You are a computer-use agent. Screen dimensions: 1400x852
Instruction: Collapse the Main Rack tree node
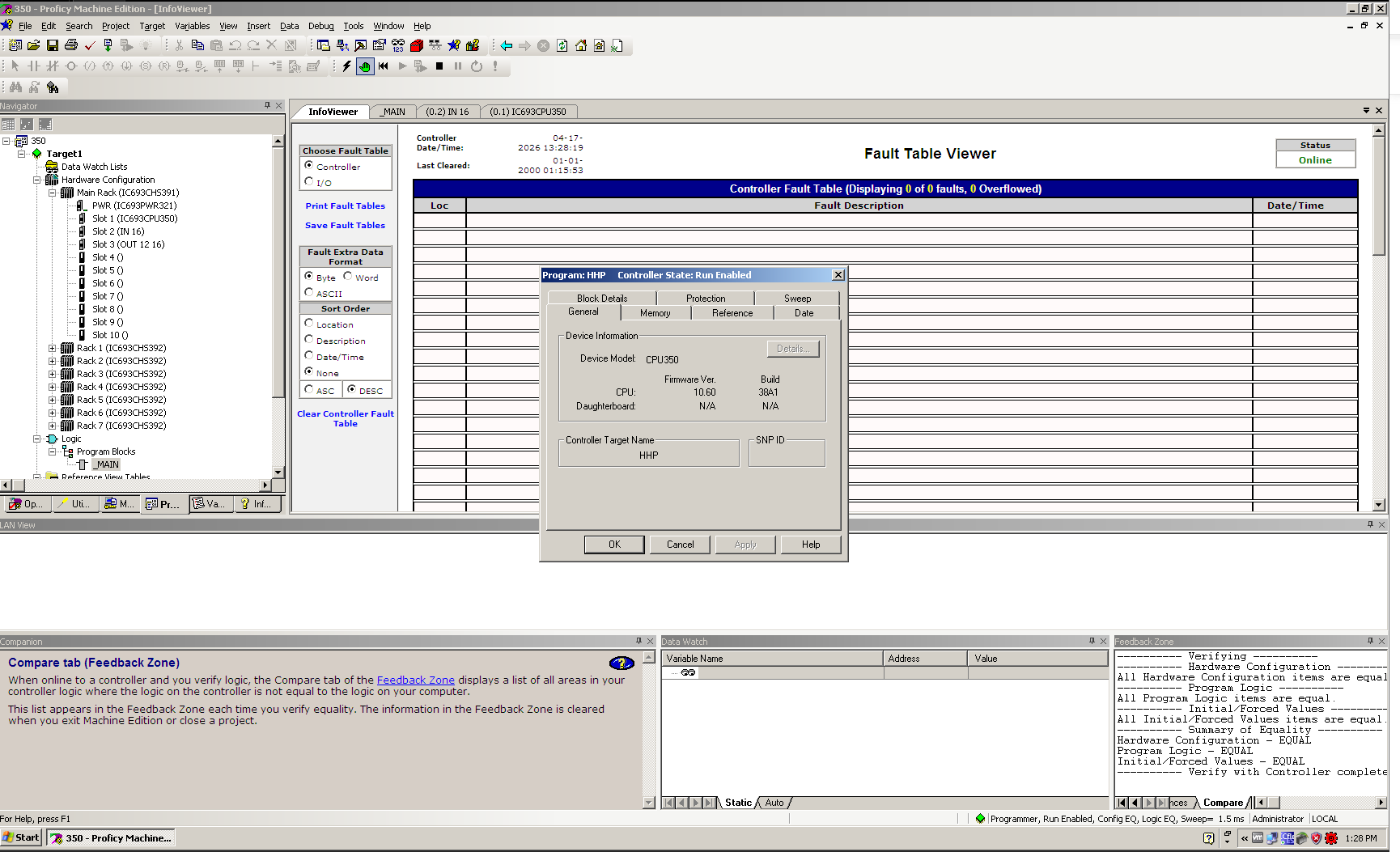52,193
